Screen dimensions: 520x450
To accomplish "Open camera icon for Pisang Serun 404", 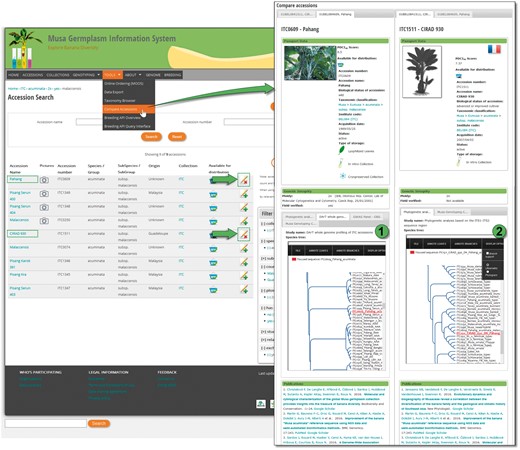I will pos(44,207).
